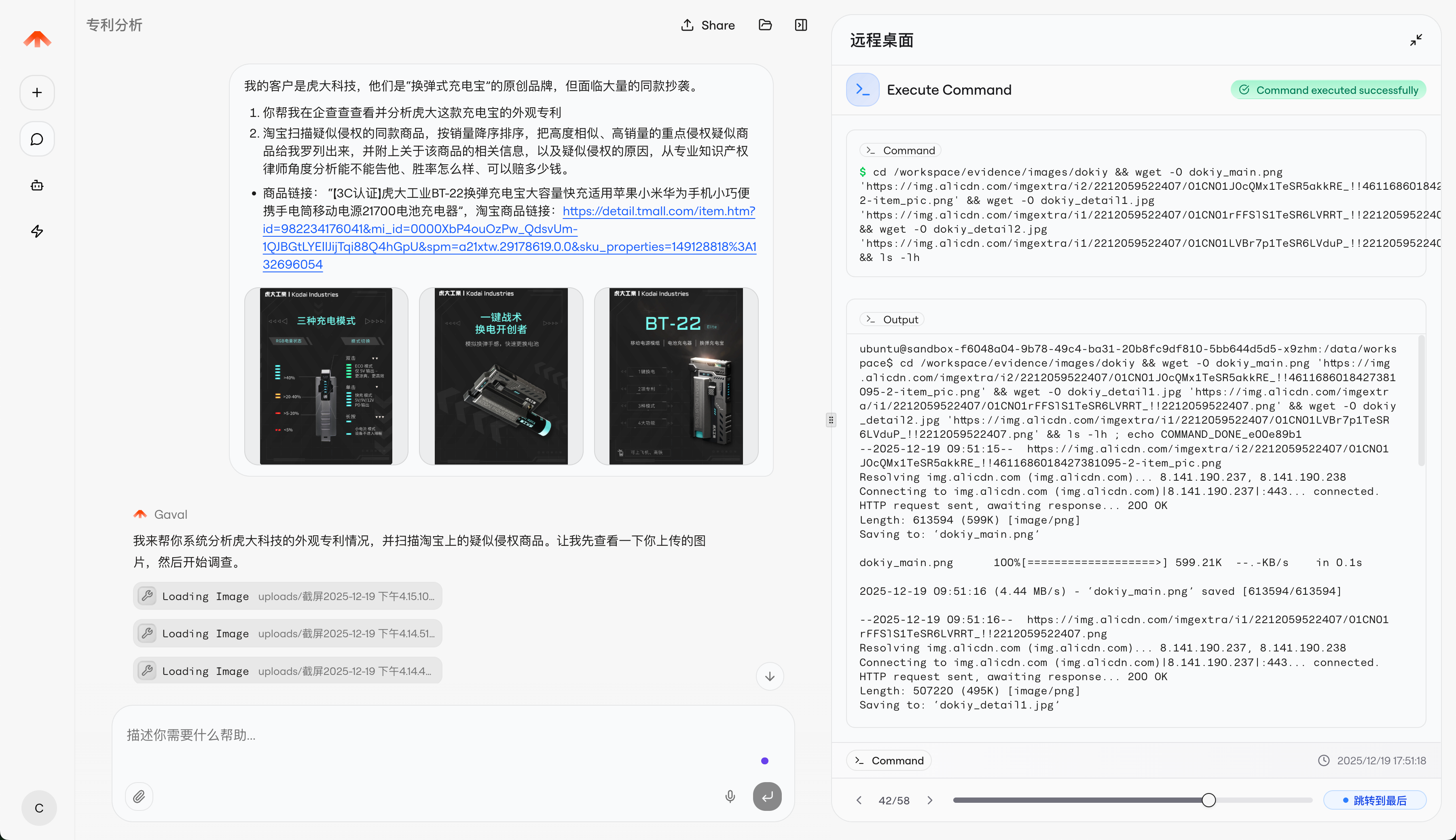The image size is (1456, 840).
Task: Expand the bottom Command entry
Action: pos(888,760)
